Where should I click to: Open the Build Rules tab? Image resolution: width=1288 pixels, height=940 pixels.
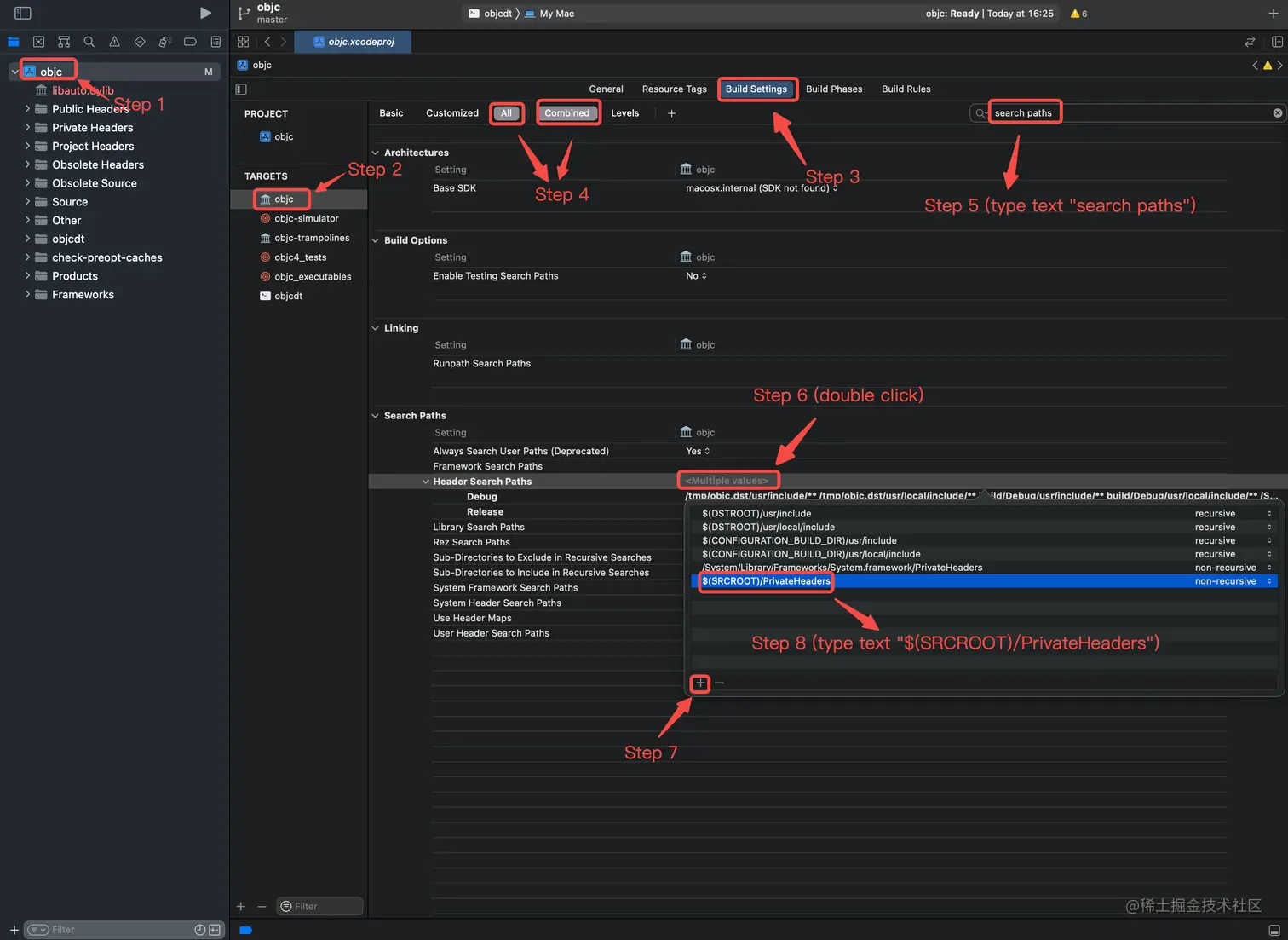click(906, 89)
